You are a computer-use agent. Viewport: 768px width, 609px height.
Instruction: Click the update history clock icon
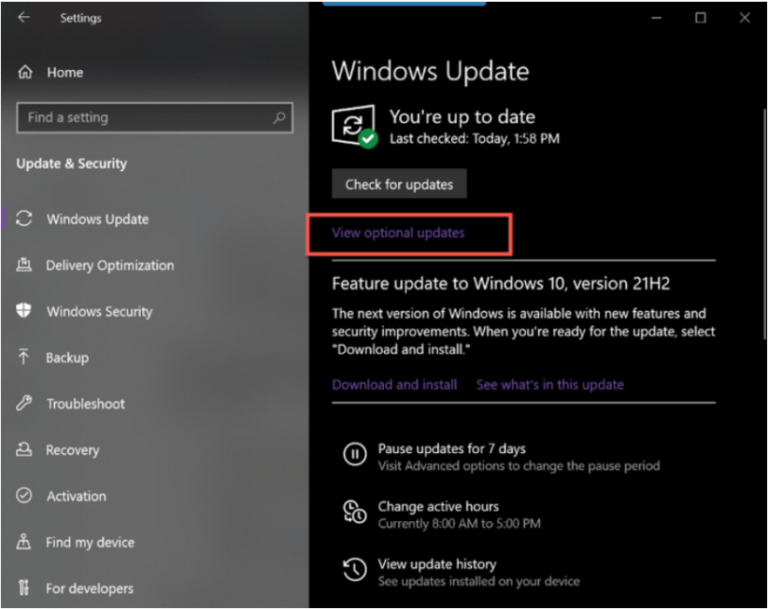point(355,569)
